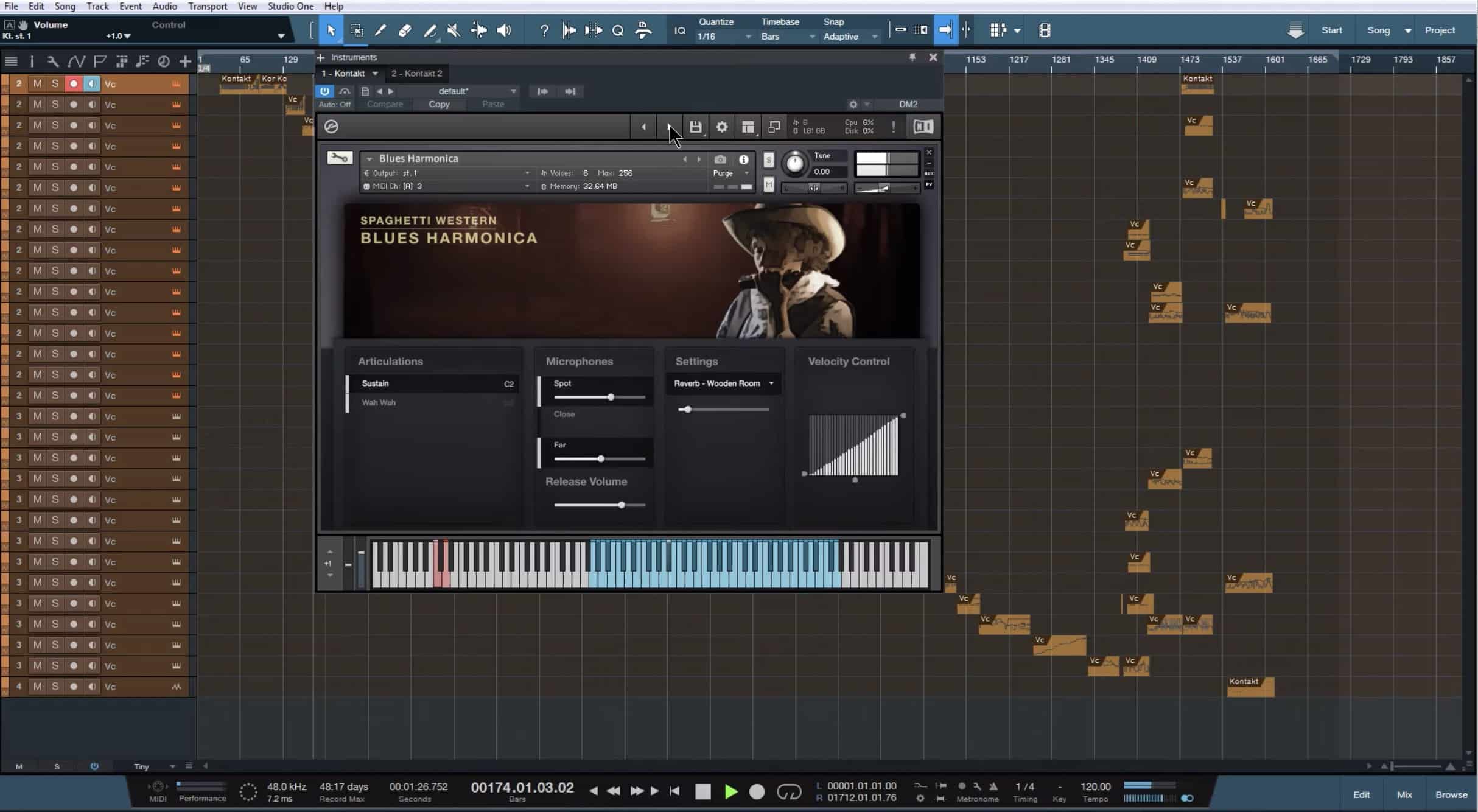Image resolution: width=1478 pixels, height=812 pixels.
Task: Show automation with the curve icon
Action: click(x=76, y=61)
